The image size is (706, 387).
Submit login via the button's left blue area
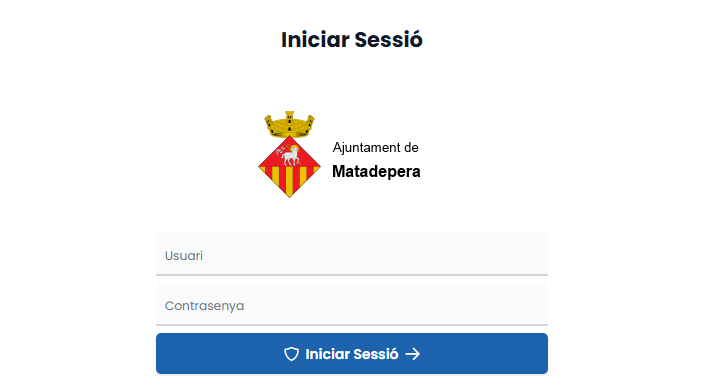click(216, 354)
